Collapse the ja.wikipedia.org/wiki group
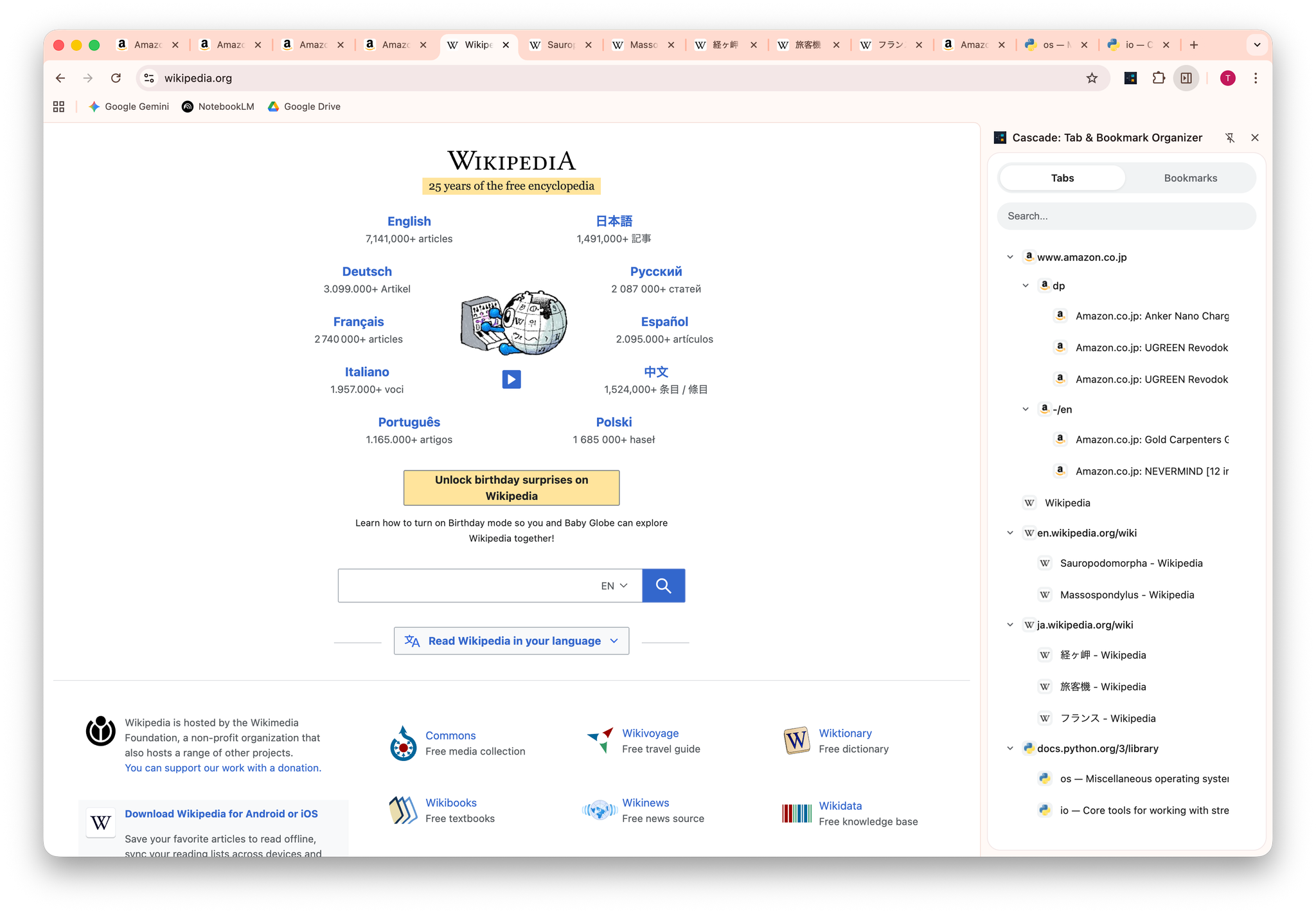The width and height of the screenshot is (1316, 914). tap(1010, 625)
